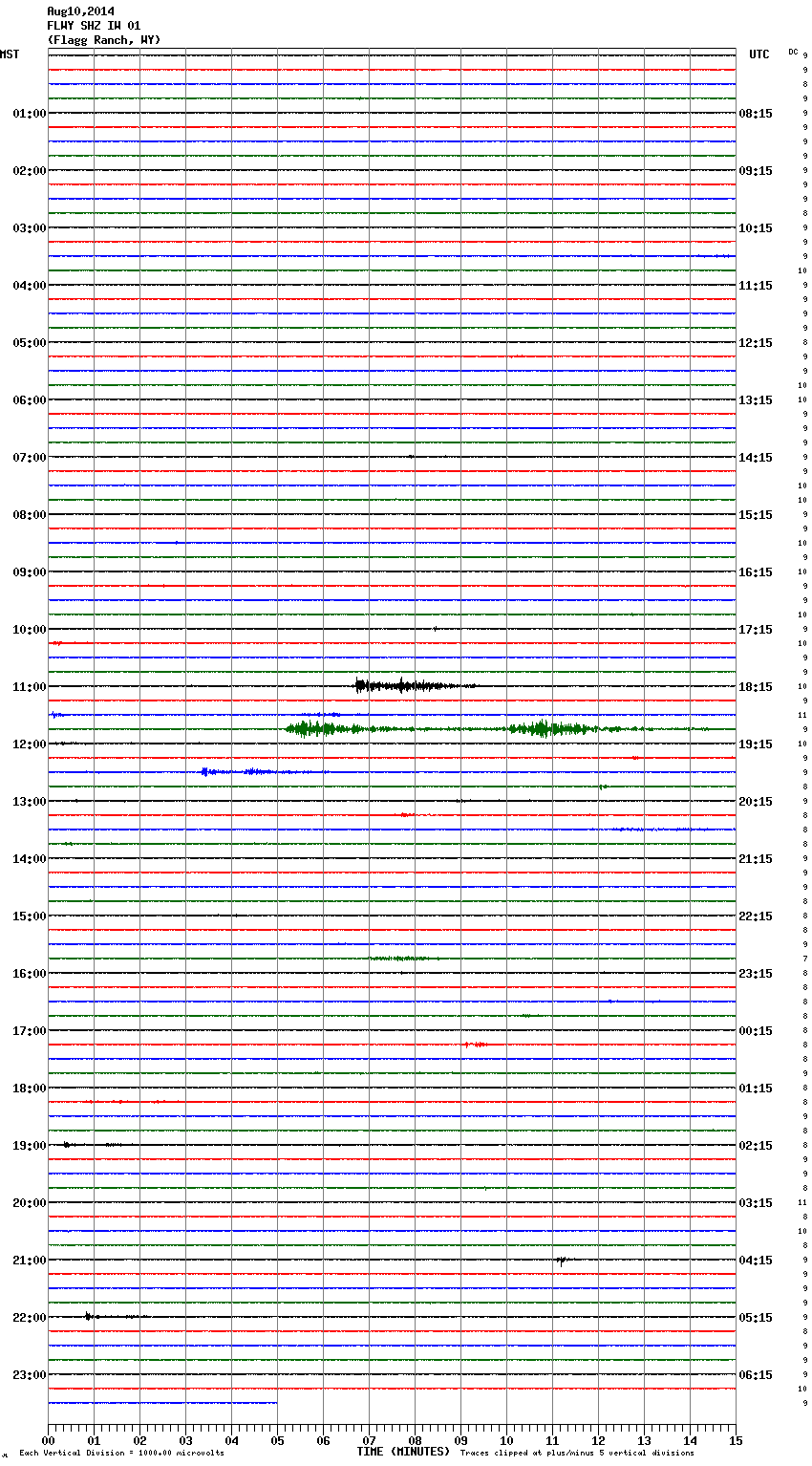Click the "19:00" MST hour label

point(30,1146)
